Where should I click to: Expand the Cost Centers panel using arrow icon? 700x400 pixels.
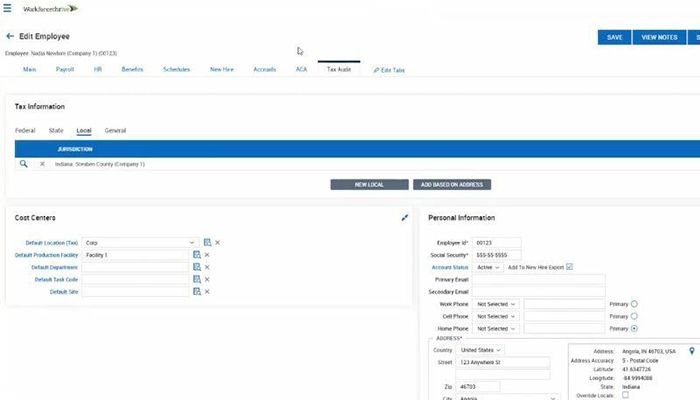(404, 217)
